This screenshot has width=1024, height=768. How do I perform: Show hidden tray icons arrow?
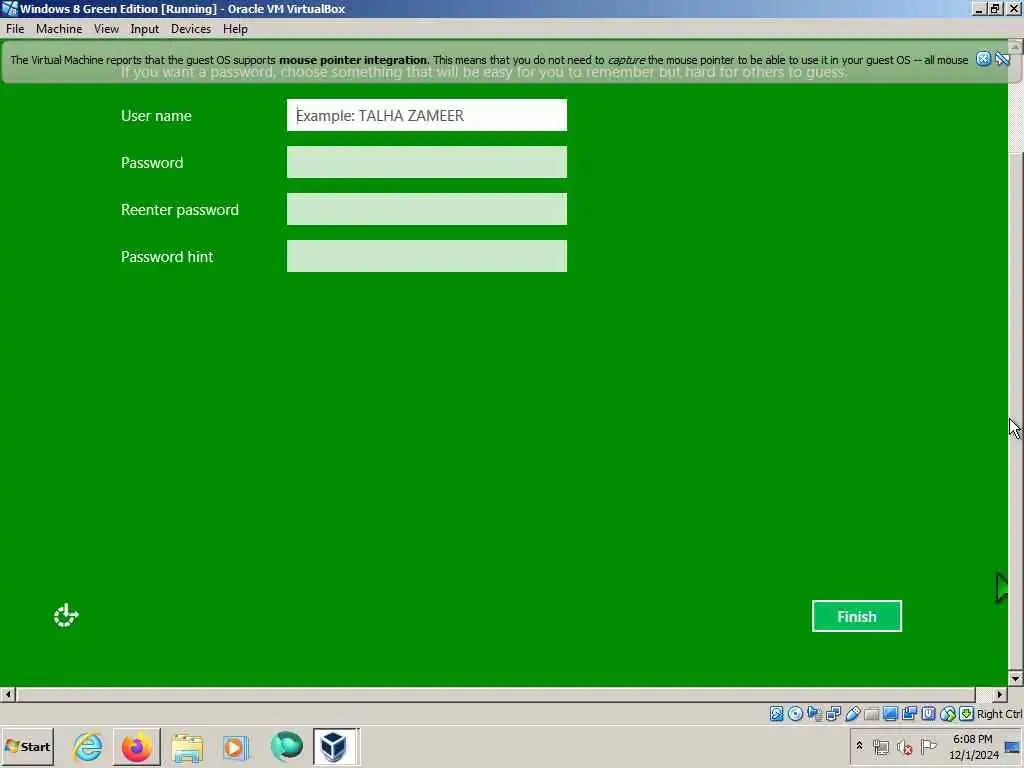859,745
